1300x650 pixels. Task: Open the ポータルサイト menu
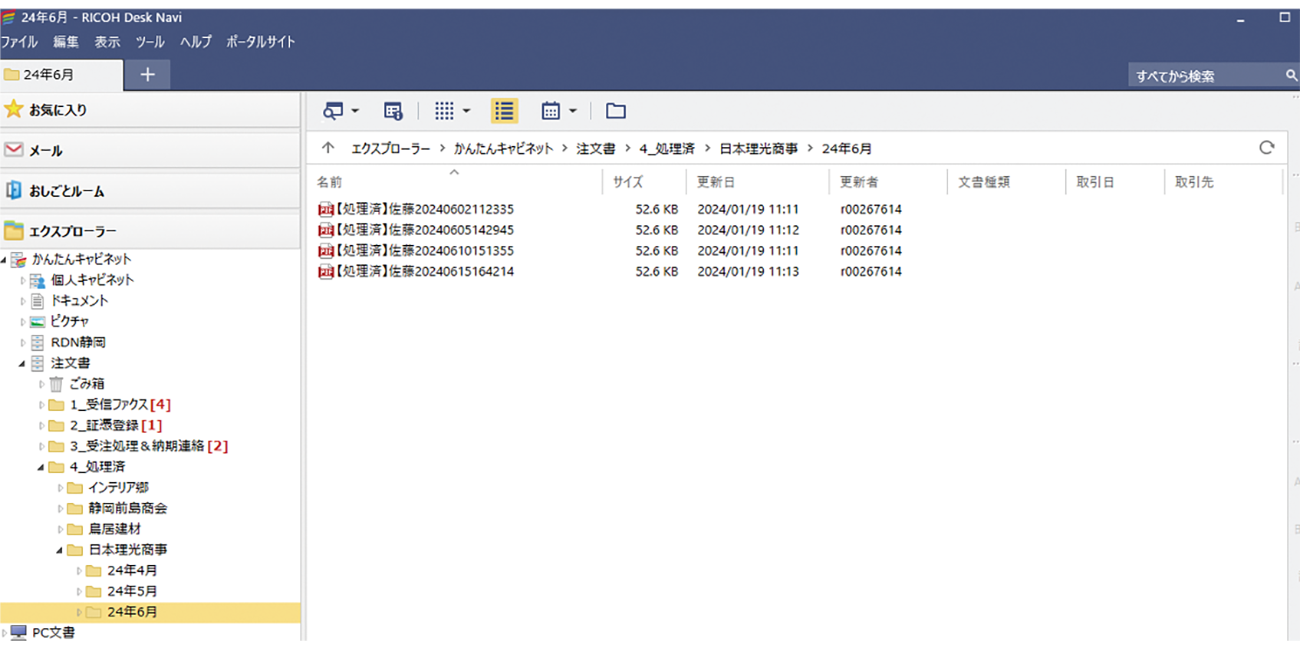point(258,42)
